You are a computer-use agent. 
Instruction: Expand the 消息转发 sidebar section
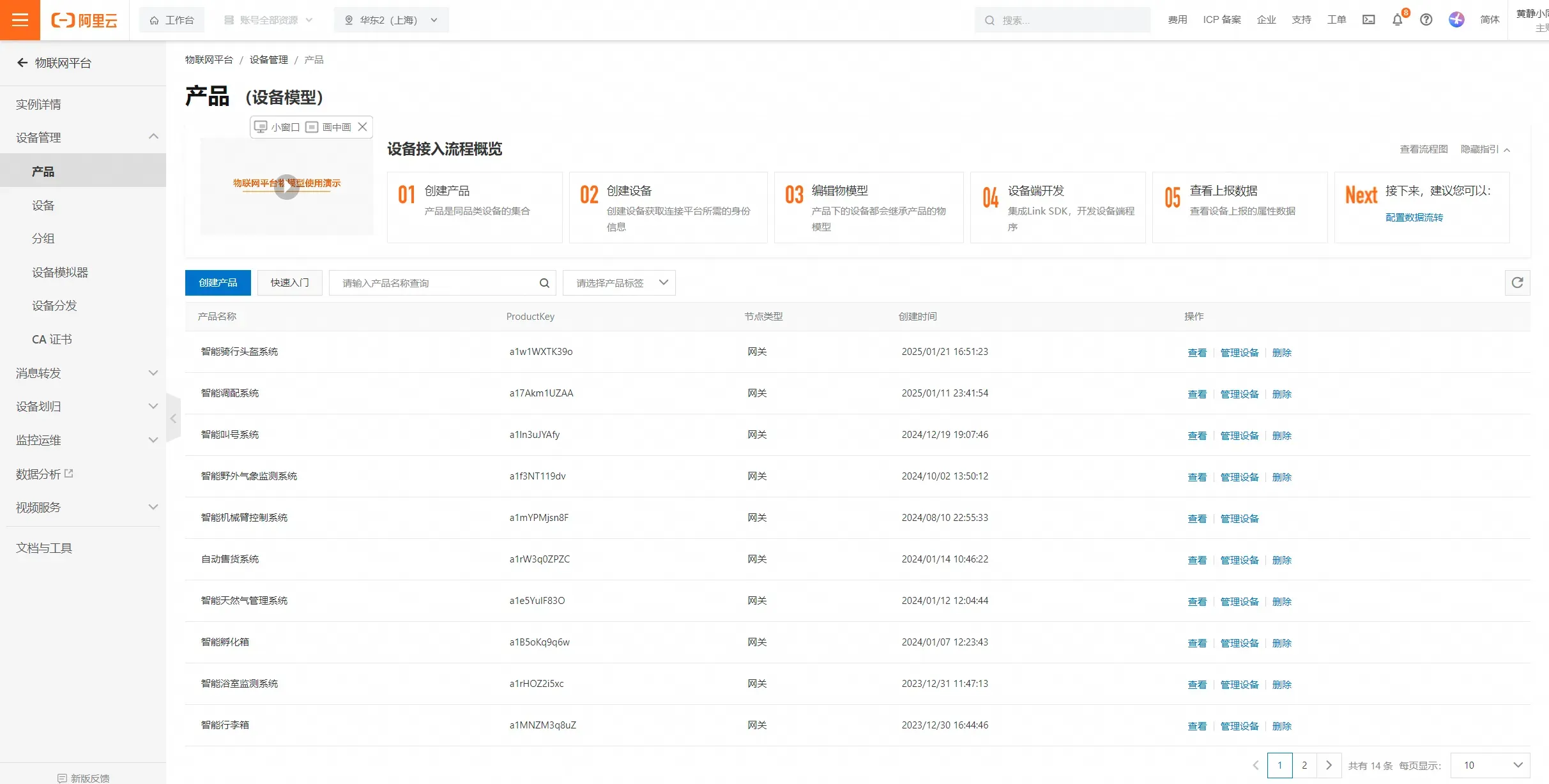click(83, 373)
